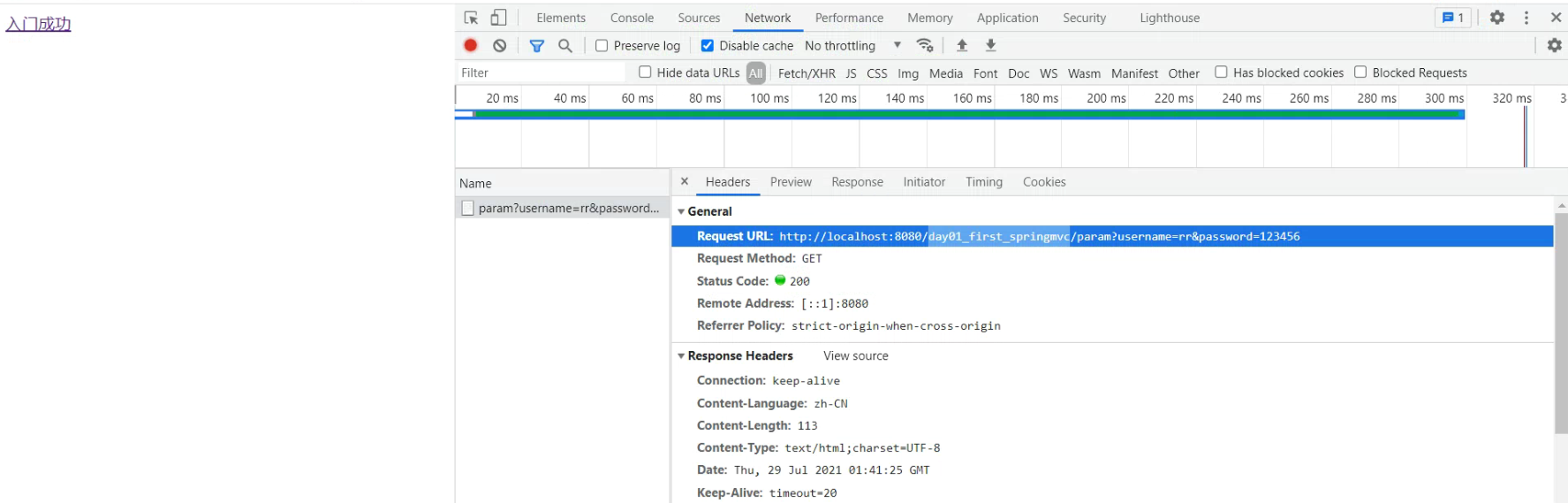This screenshot has width=1568, height=503.
Task: Click the Content-Type text/html value
Action: click(862, 448)
